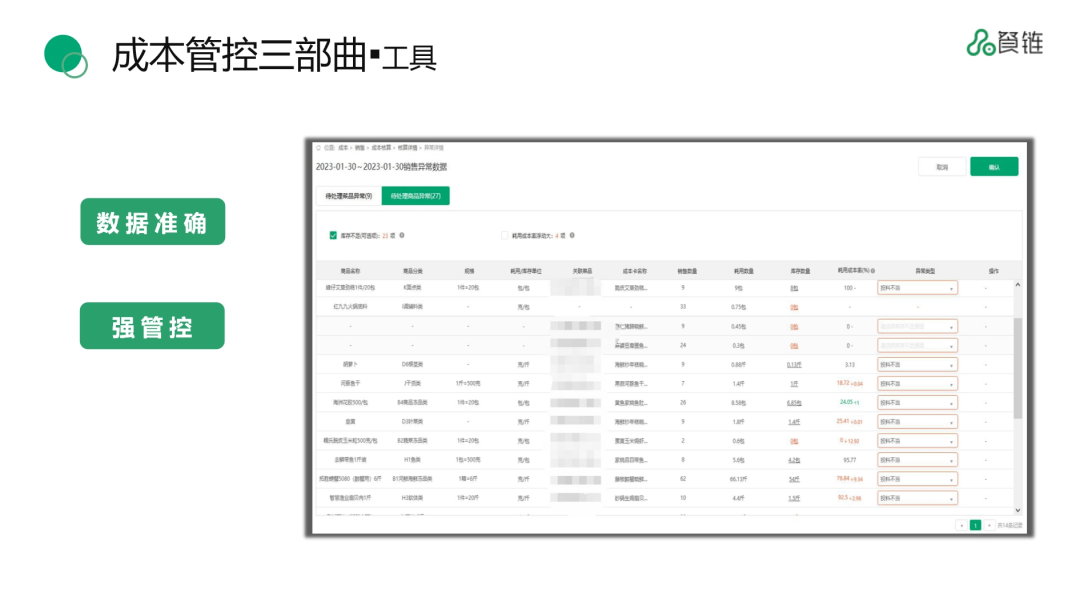The image size is (1080, 605).
Task: Open the empty 异常类型 dropdown in third row
Action: [x=917, y=326]
